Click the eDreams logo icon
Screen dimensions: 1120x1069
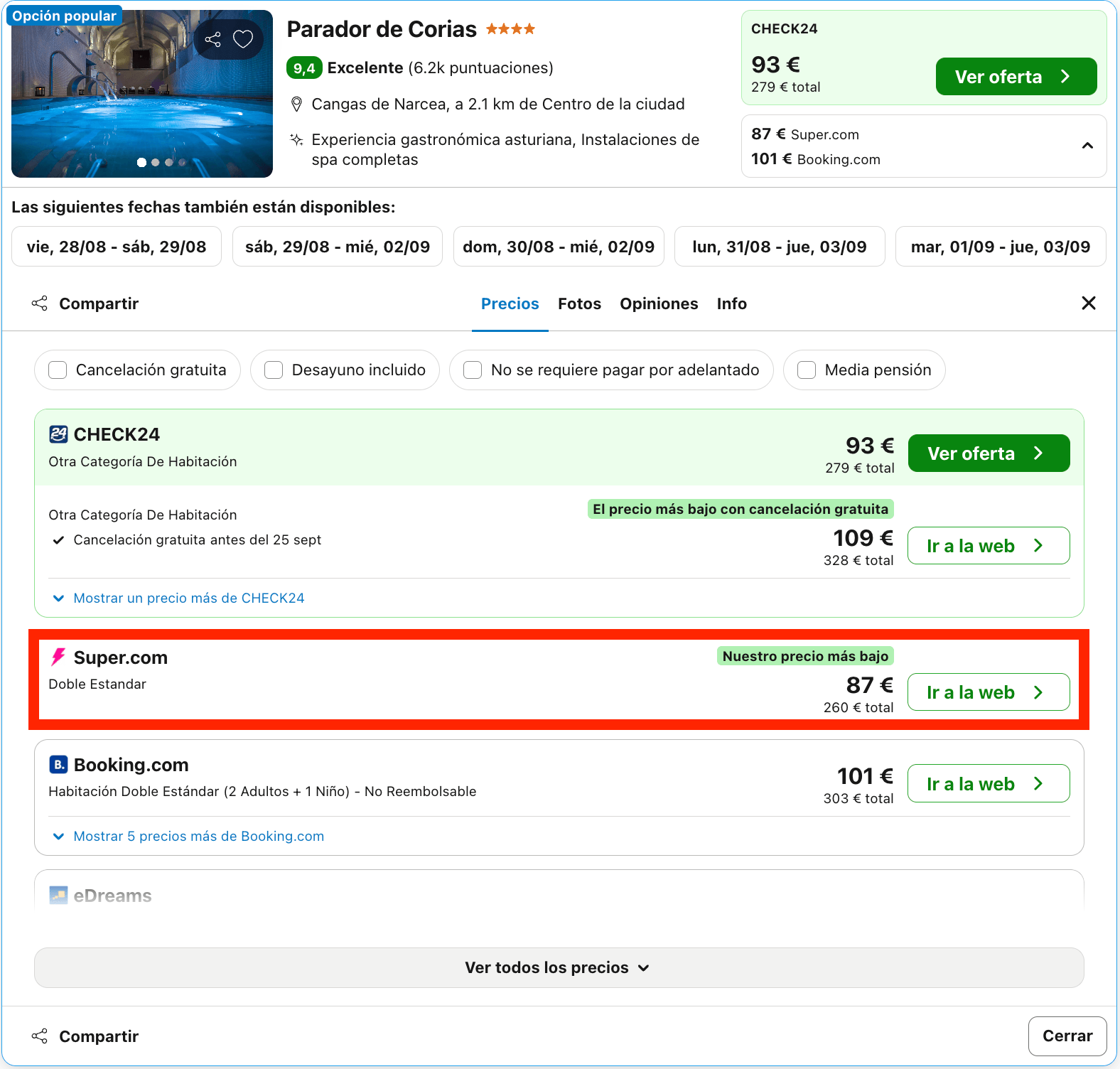click(x=58, y=896)
